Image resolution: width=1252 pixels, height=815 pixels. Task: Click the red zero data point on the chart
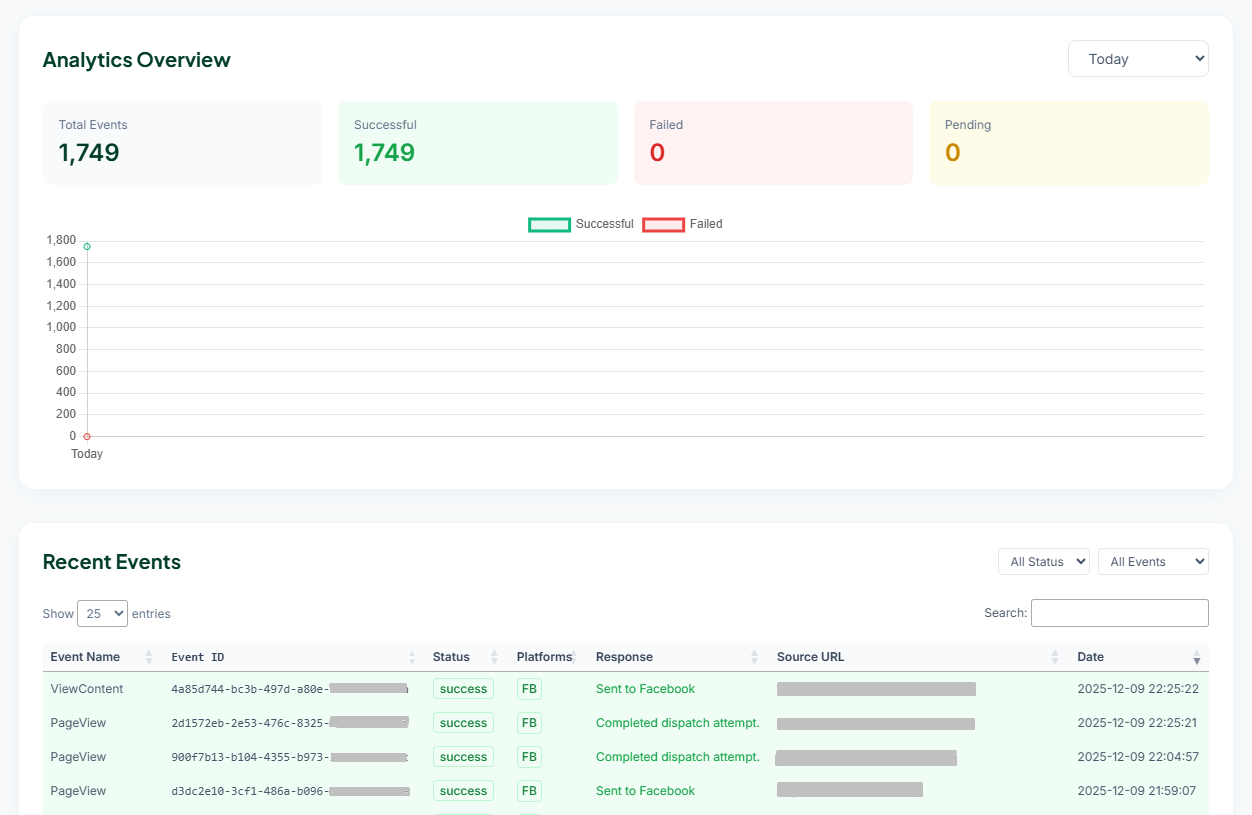coord(87,436)
